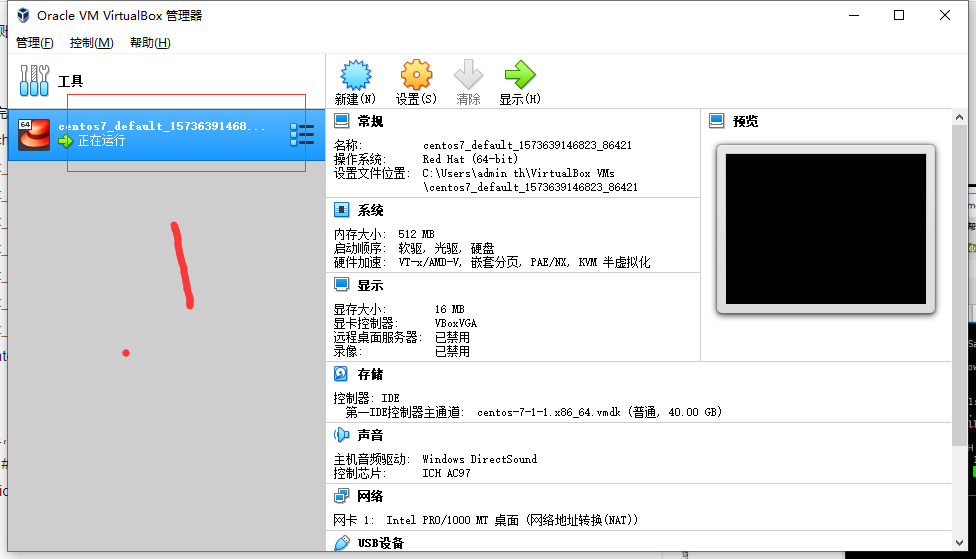This screenshot has height=559, width=976.
Task: Click the System (系统) chip icon
Action: click(x=342, y=210)
